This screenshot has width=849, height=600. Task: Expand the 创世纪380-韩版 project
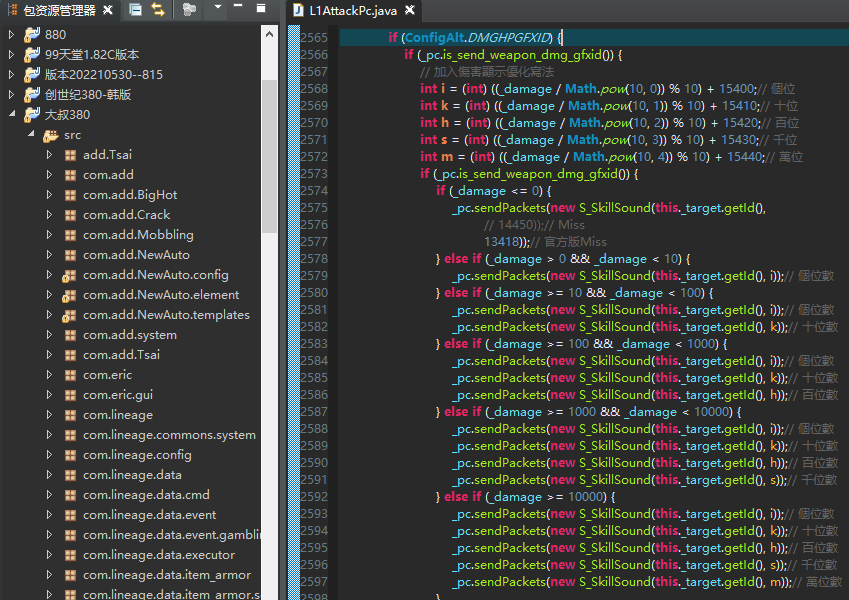tap(11, 95)
